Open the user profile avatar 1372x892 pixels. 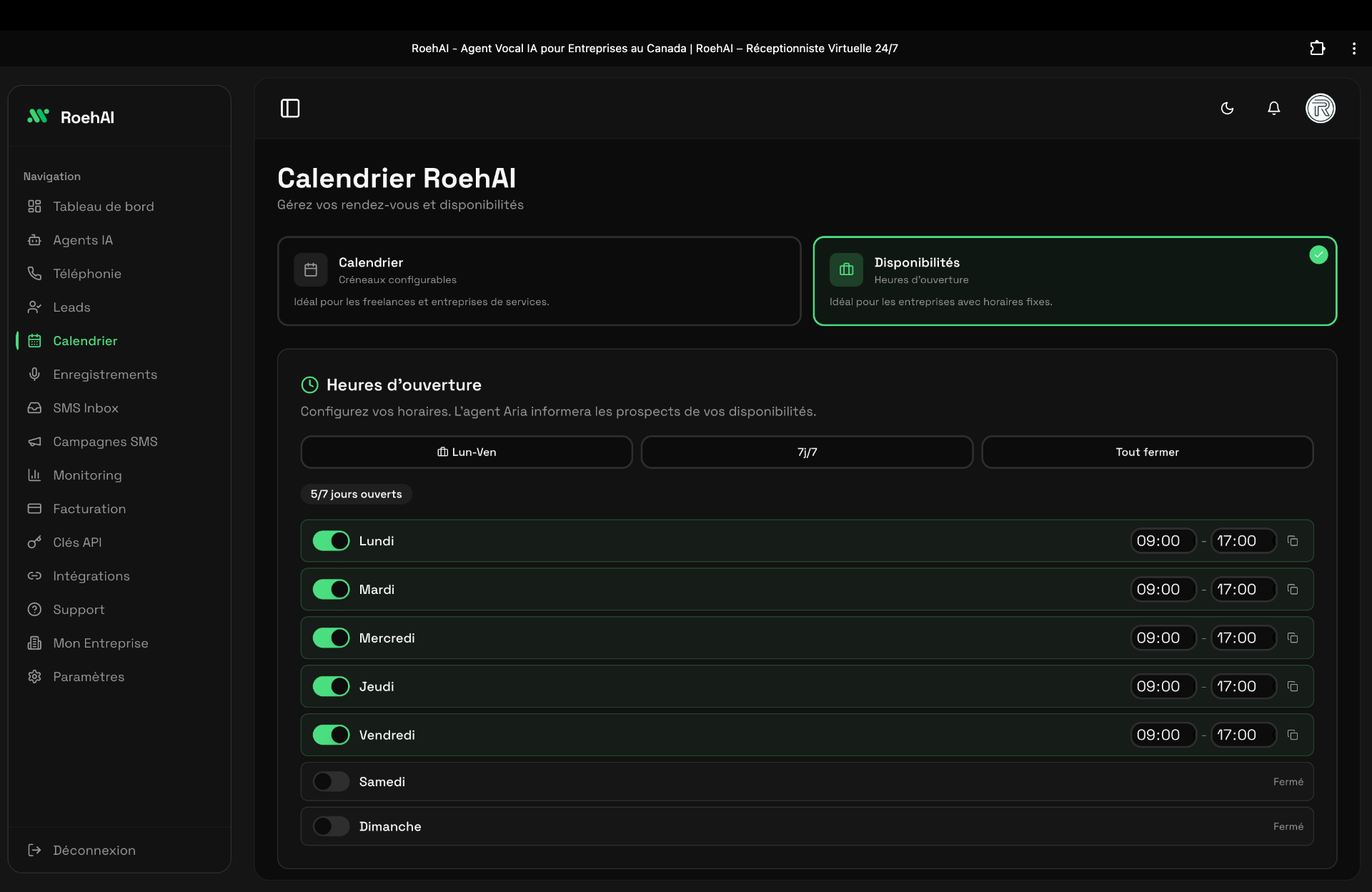point(1320,108)
